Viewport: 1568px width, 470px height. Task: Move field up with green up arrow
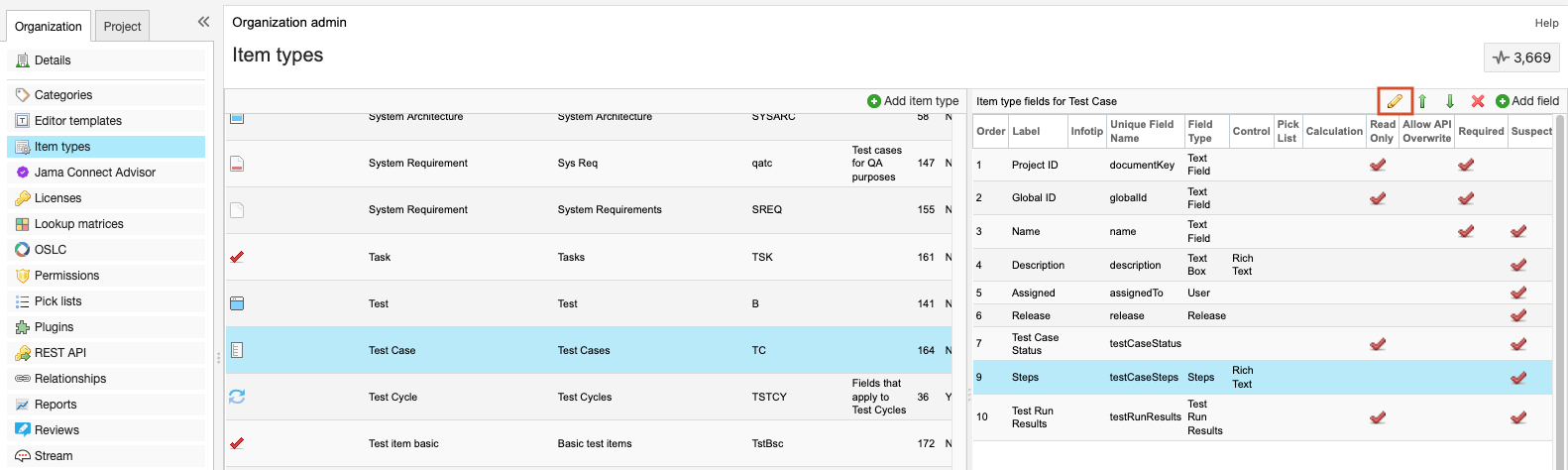coord(1422,101)
